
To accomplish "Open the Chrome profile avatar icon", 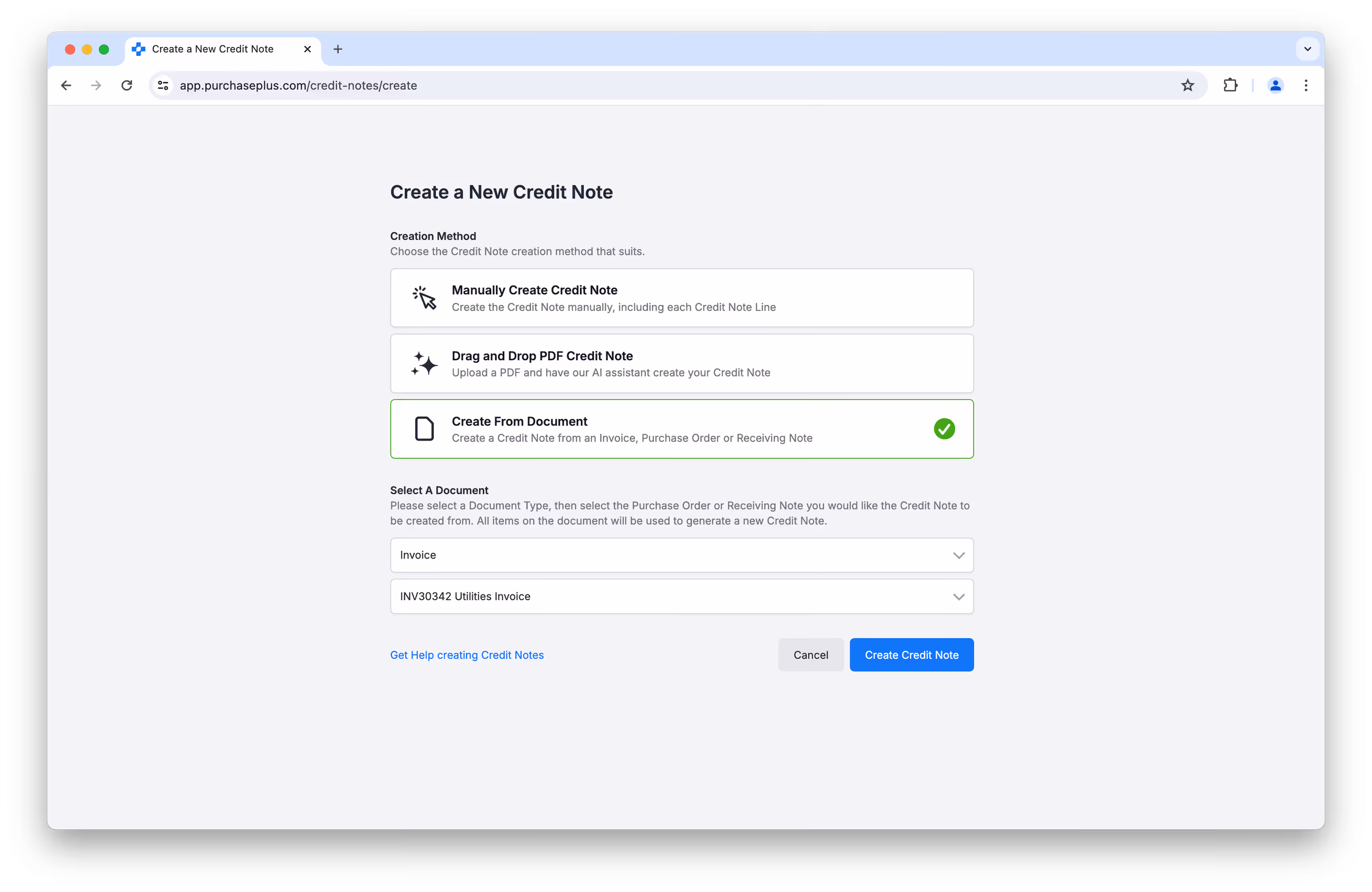I will [x=1275, y=85].
